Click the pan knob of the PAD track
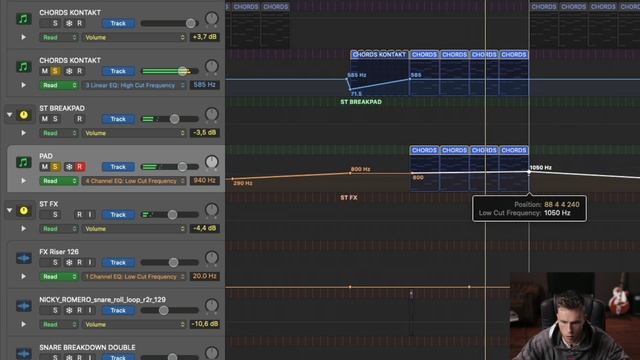 (x=211, y=162)
